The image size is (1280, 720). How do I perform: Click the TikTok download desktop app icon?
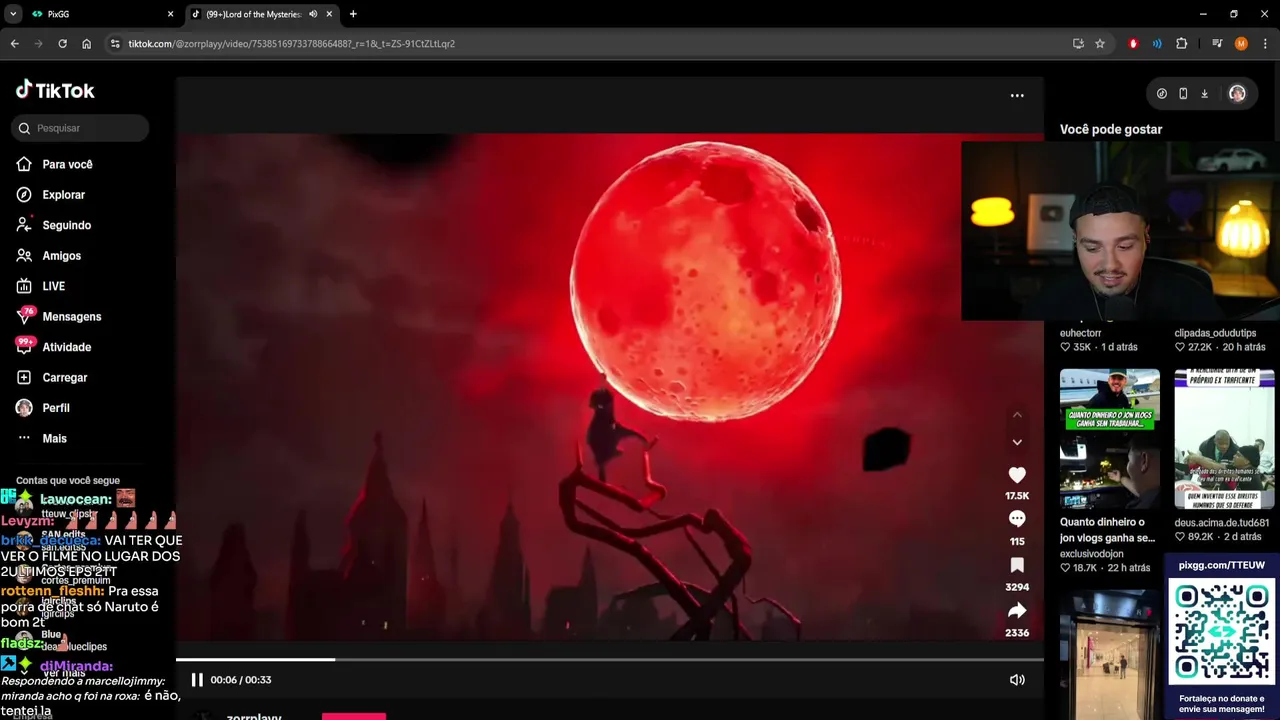point(1204,93)
